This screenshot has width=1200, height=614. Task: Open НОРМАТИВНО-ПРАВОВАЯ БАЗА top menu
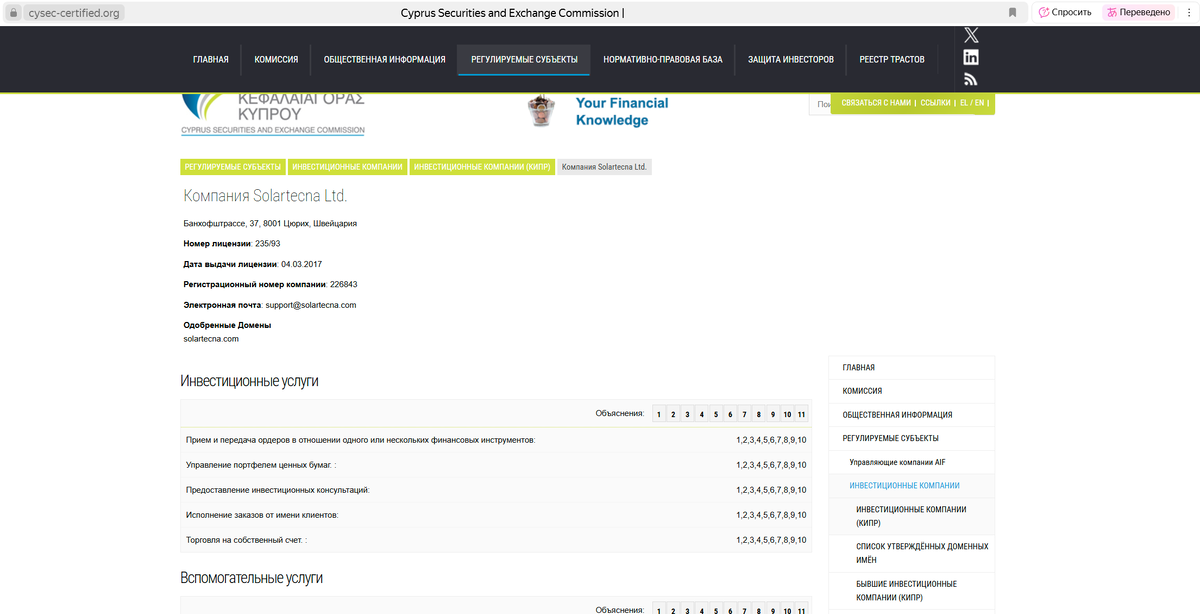[x=663, y=60]
